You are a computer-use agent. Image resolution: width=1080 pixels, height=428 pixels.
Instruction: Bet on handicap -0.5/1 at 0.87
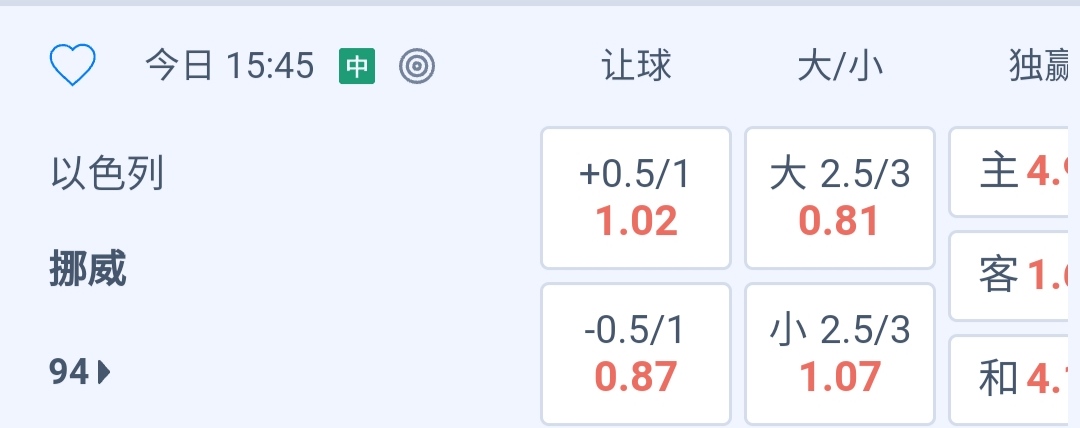coord(636,353)
